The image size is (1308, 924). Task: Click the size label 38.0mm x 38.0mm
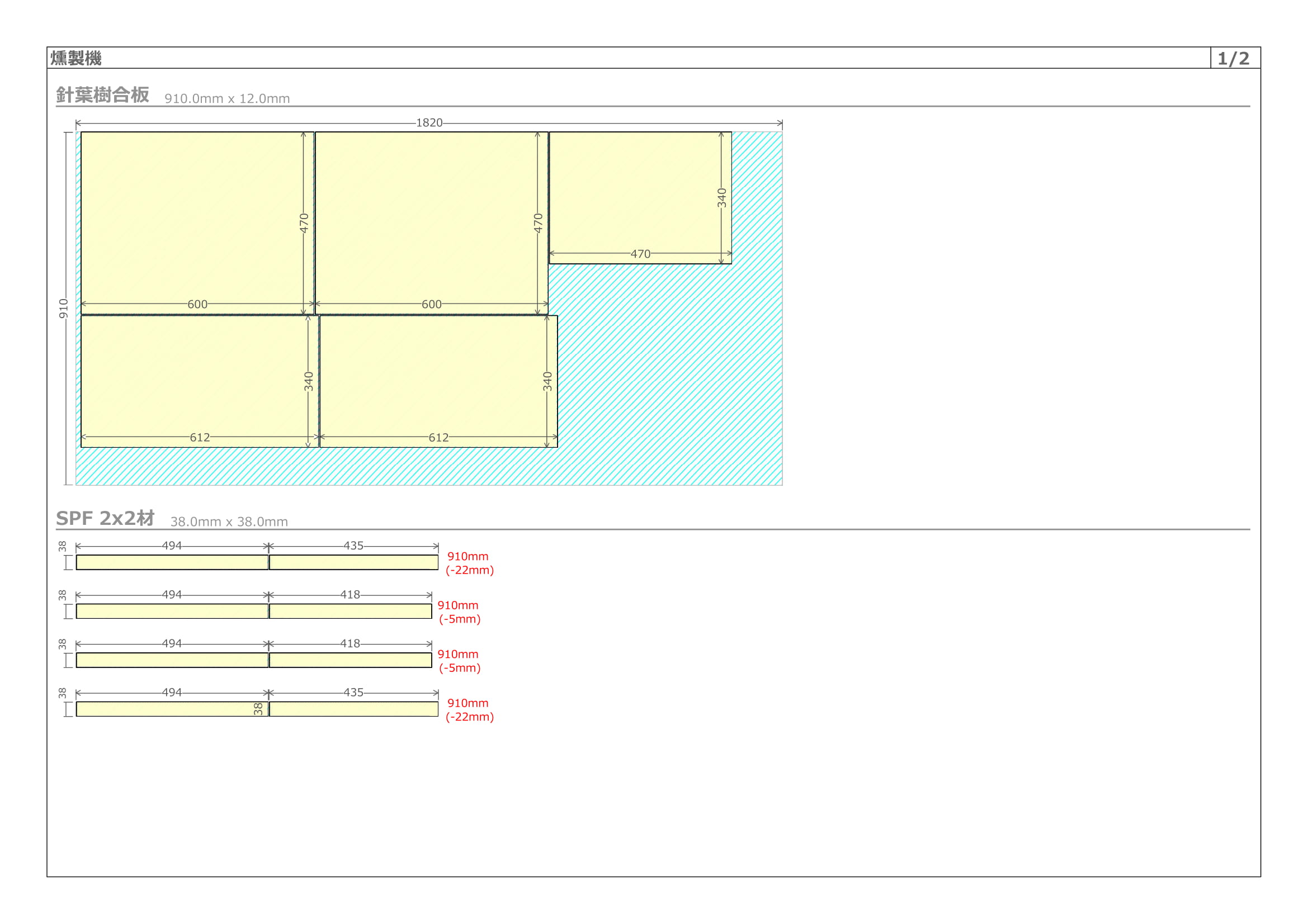[230, 522]
